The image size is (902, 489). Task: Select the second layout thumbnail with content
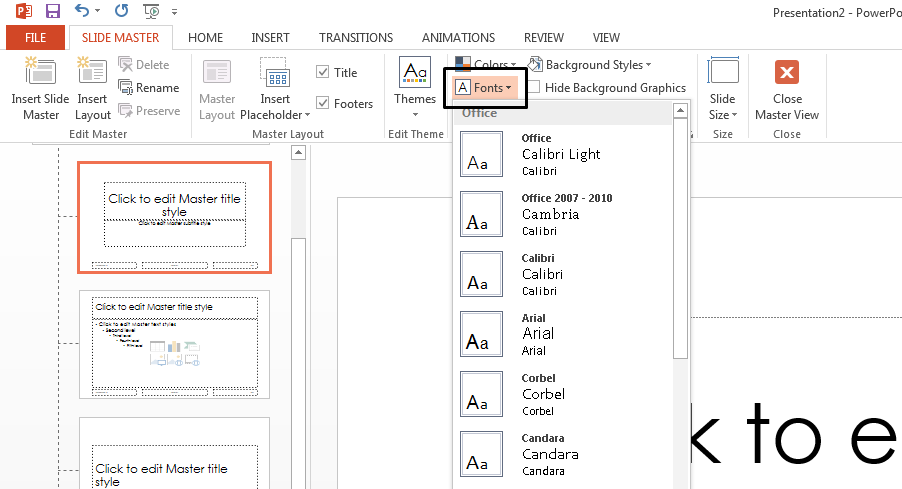pos(175,345)
